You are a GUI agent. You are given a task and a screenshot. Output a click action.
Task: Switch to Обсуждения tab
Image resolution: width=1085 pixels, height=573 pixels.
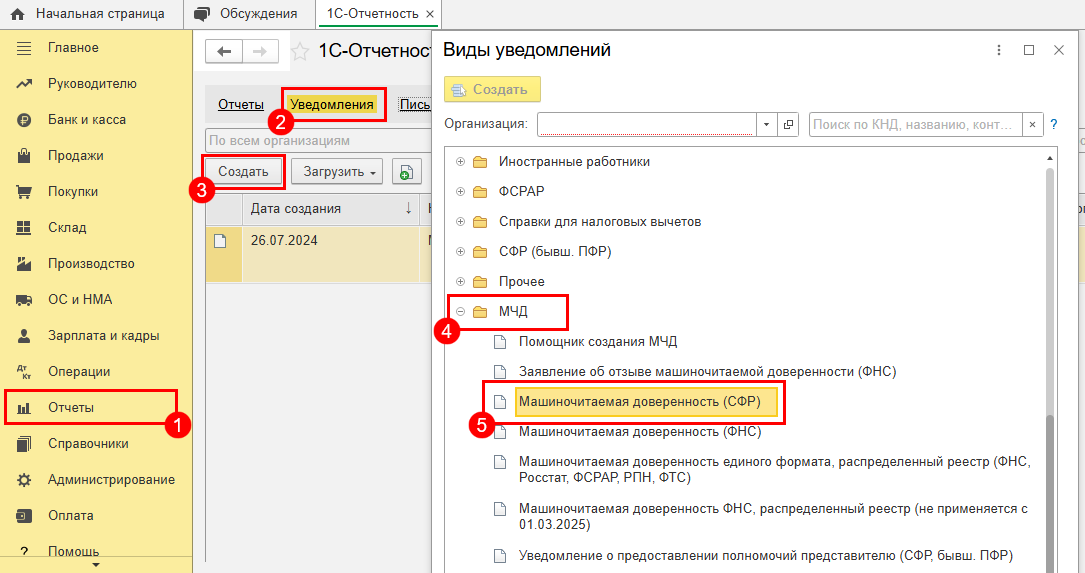(248, 14)
